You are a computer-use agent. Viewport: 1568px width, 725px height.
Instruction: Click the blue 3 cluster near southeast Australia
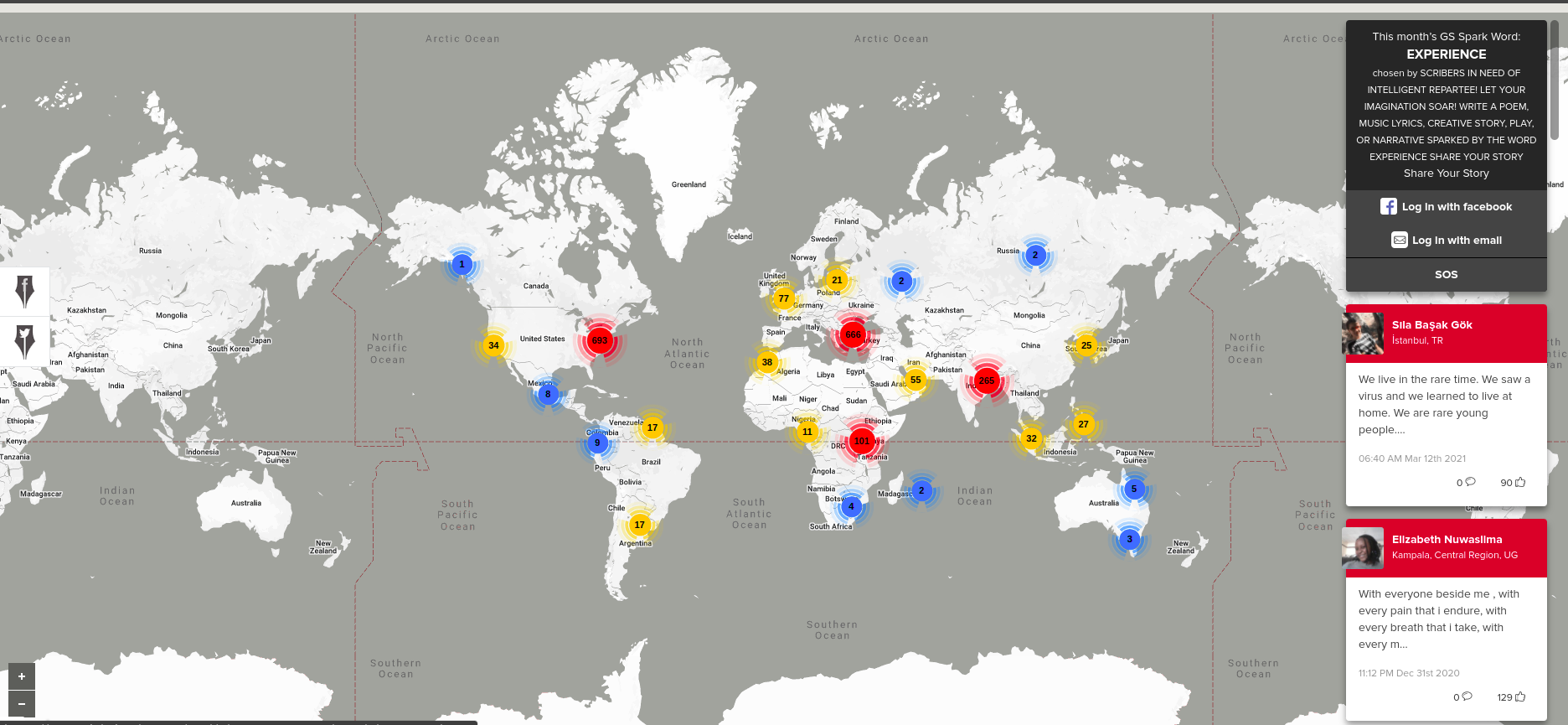(1129, 539)
